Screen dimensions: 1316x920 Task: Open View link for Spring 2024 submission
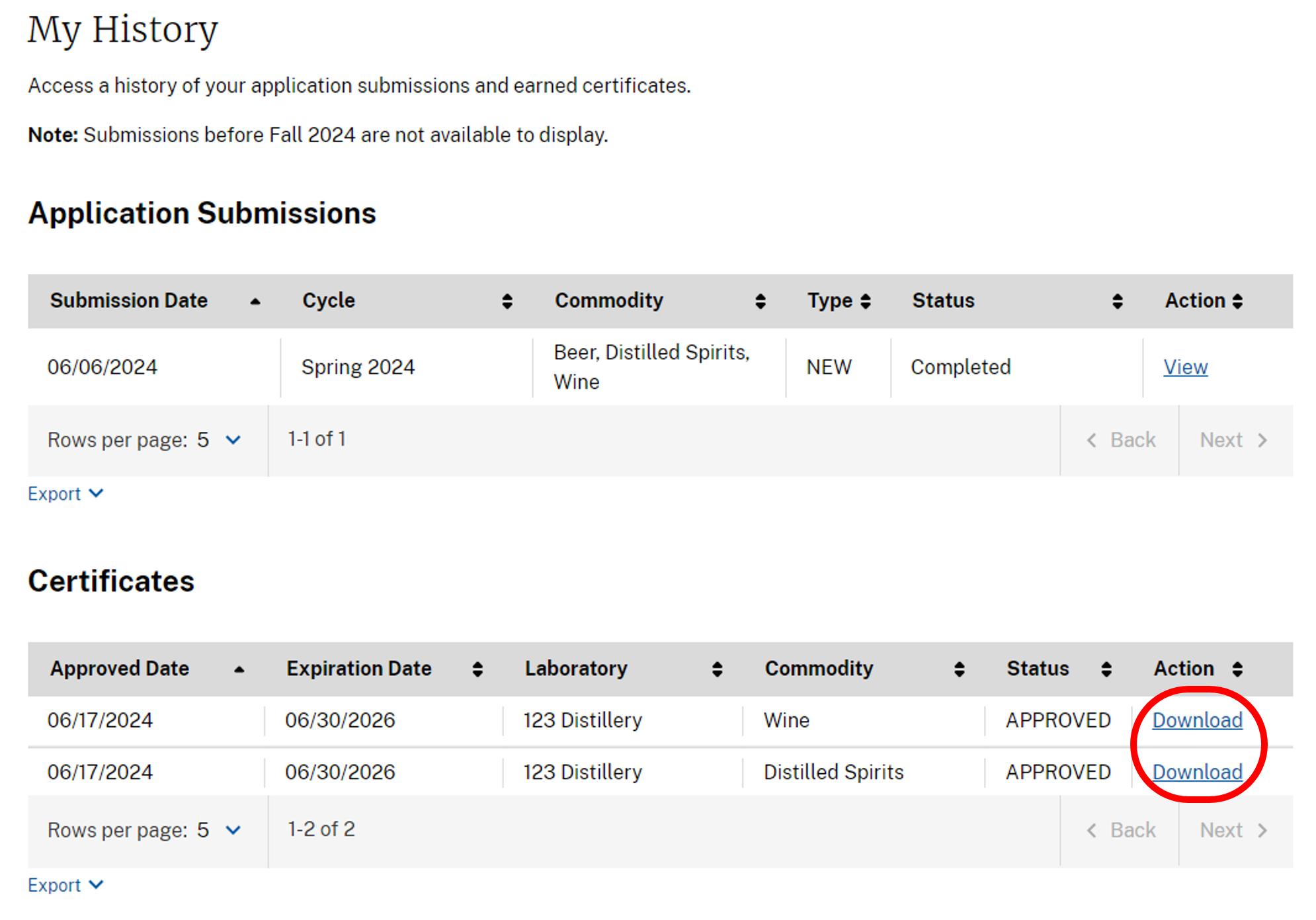[1185, 367]
